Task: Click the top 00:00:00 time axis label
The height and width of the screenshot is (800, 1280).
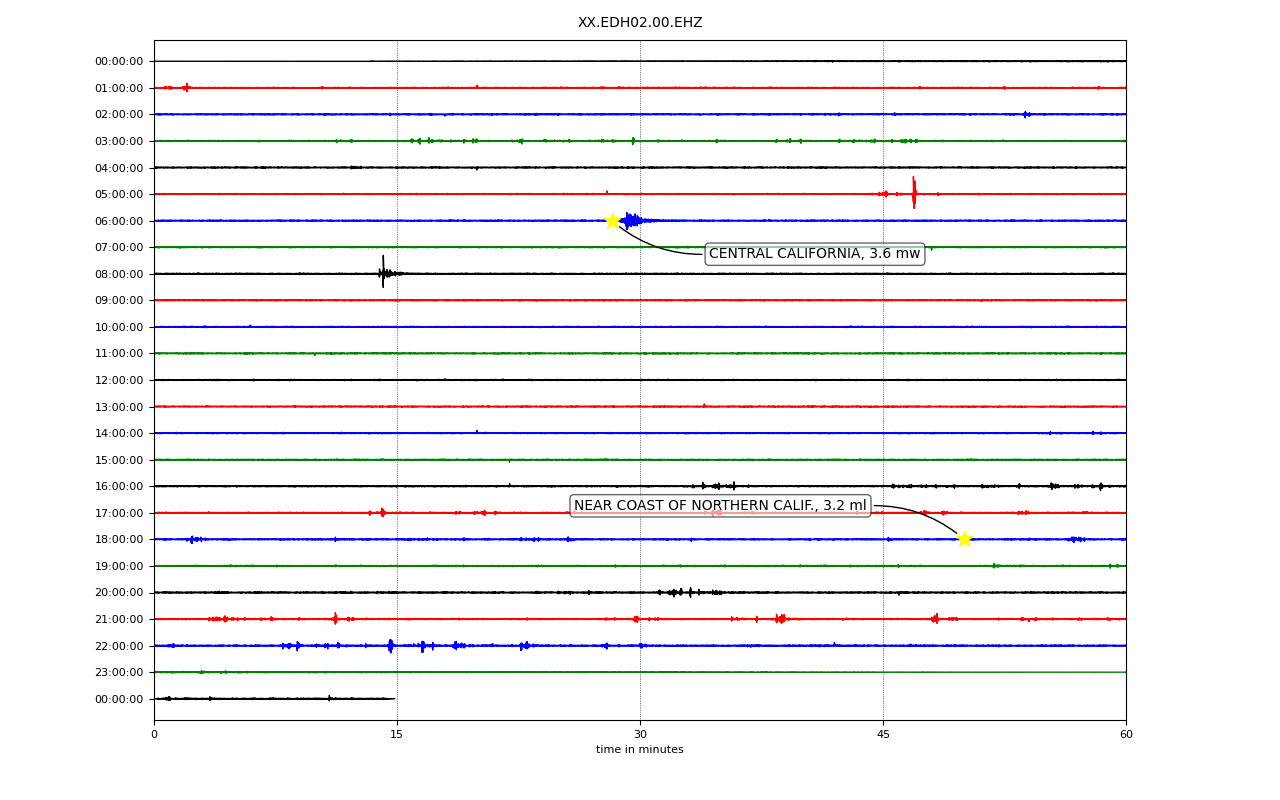Action: pyautogui.click(x=119, y=61)
